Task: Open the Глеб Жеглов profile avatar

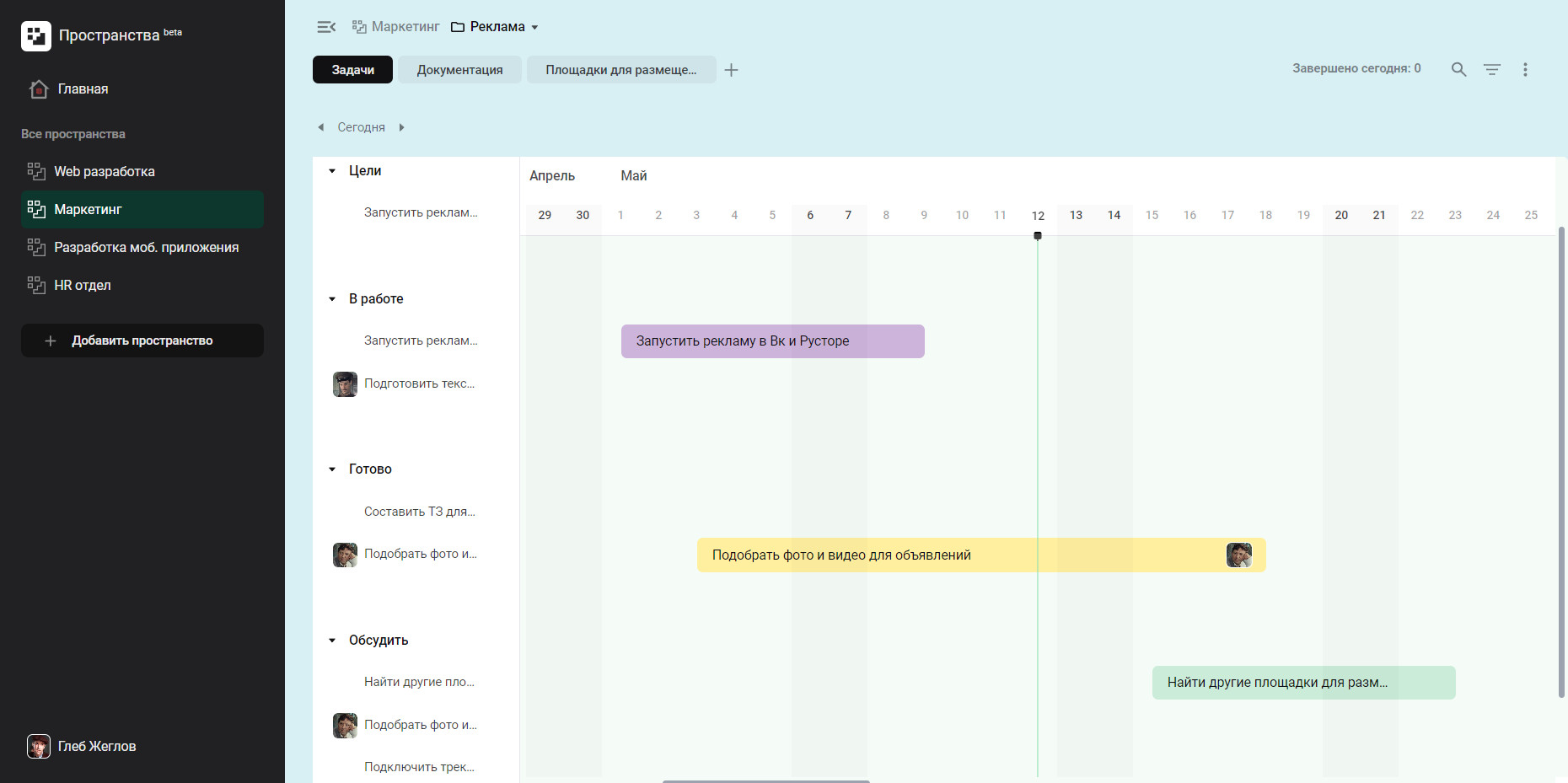Action: coord(39,746)
